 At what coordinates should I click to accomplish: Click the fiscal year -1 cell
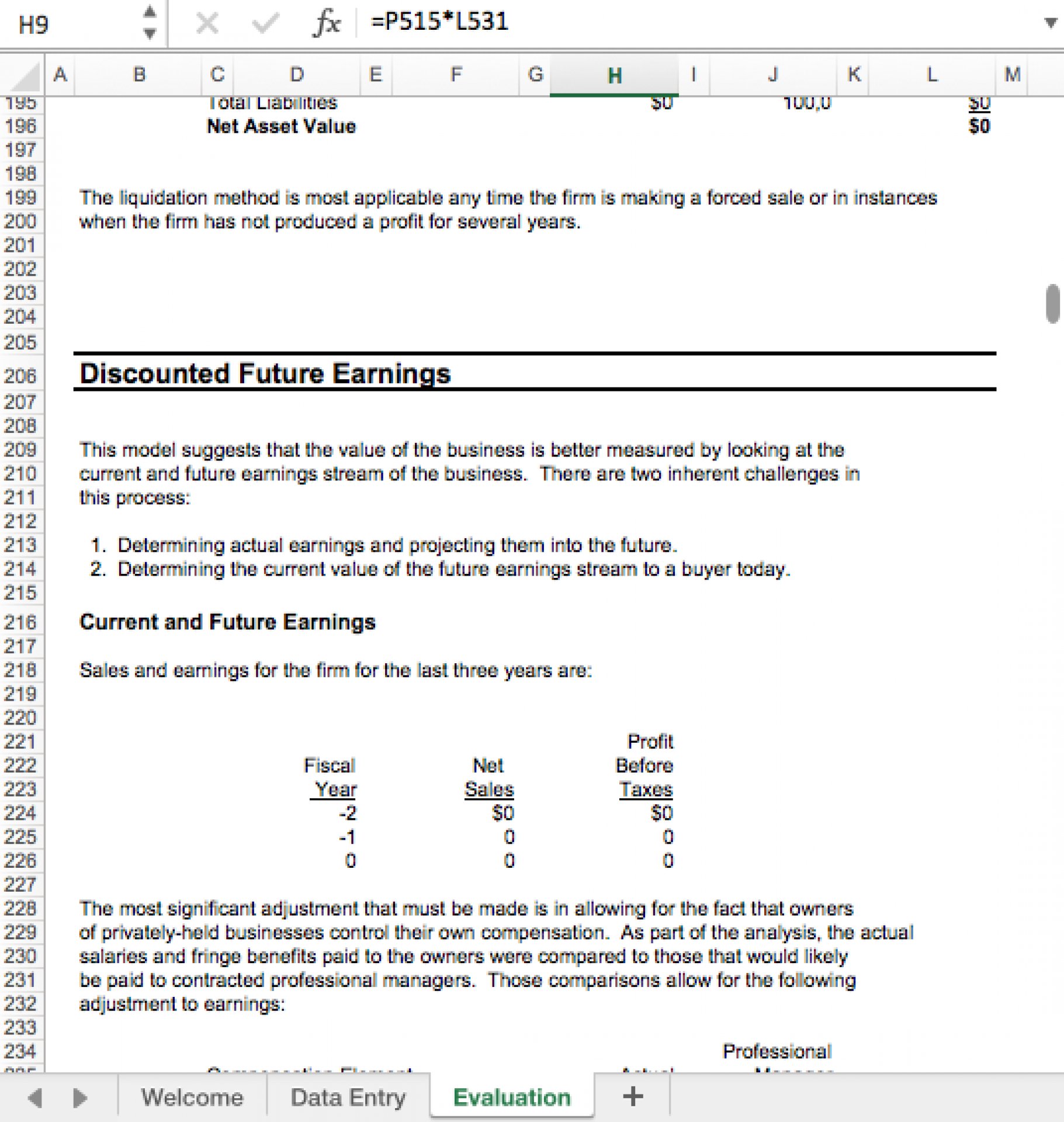[x=348, y=837]
